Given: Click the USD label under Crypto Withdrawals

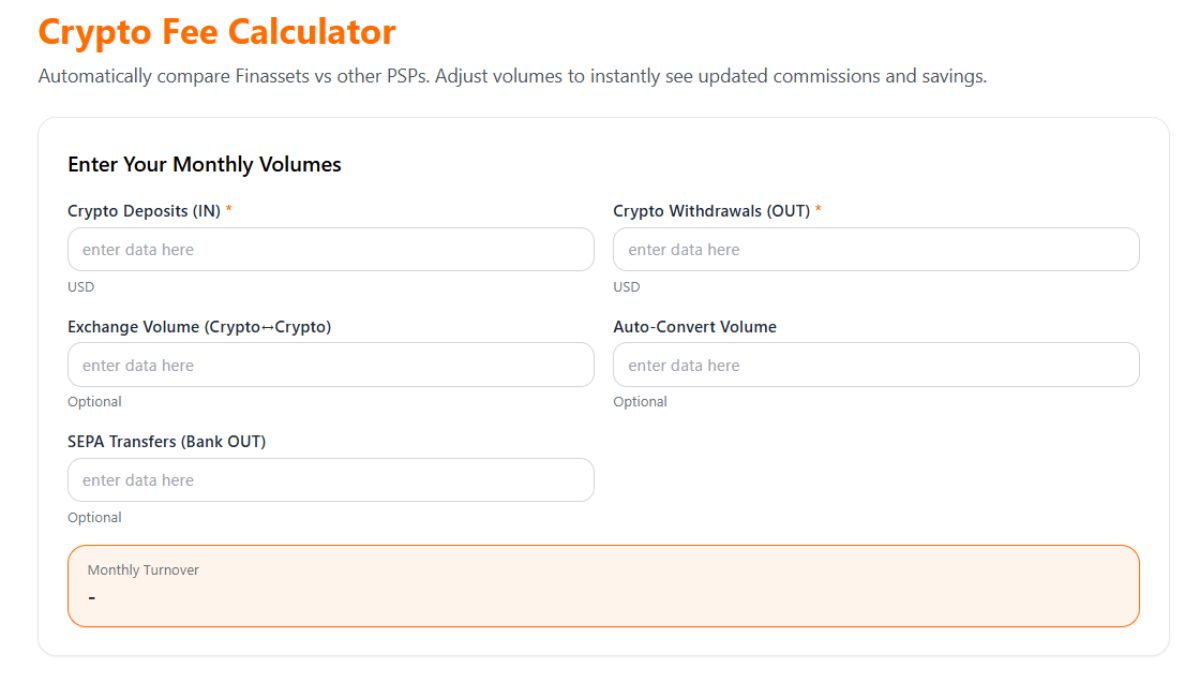Looking at the screenshot, I should point(626,287).
